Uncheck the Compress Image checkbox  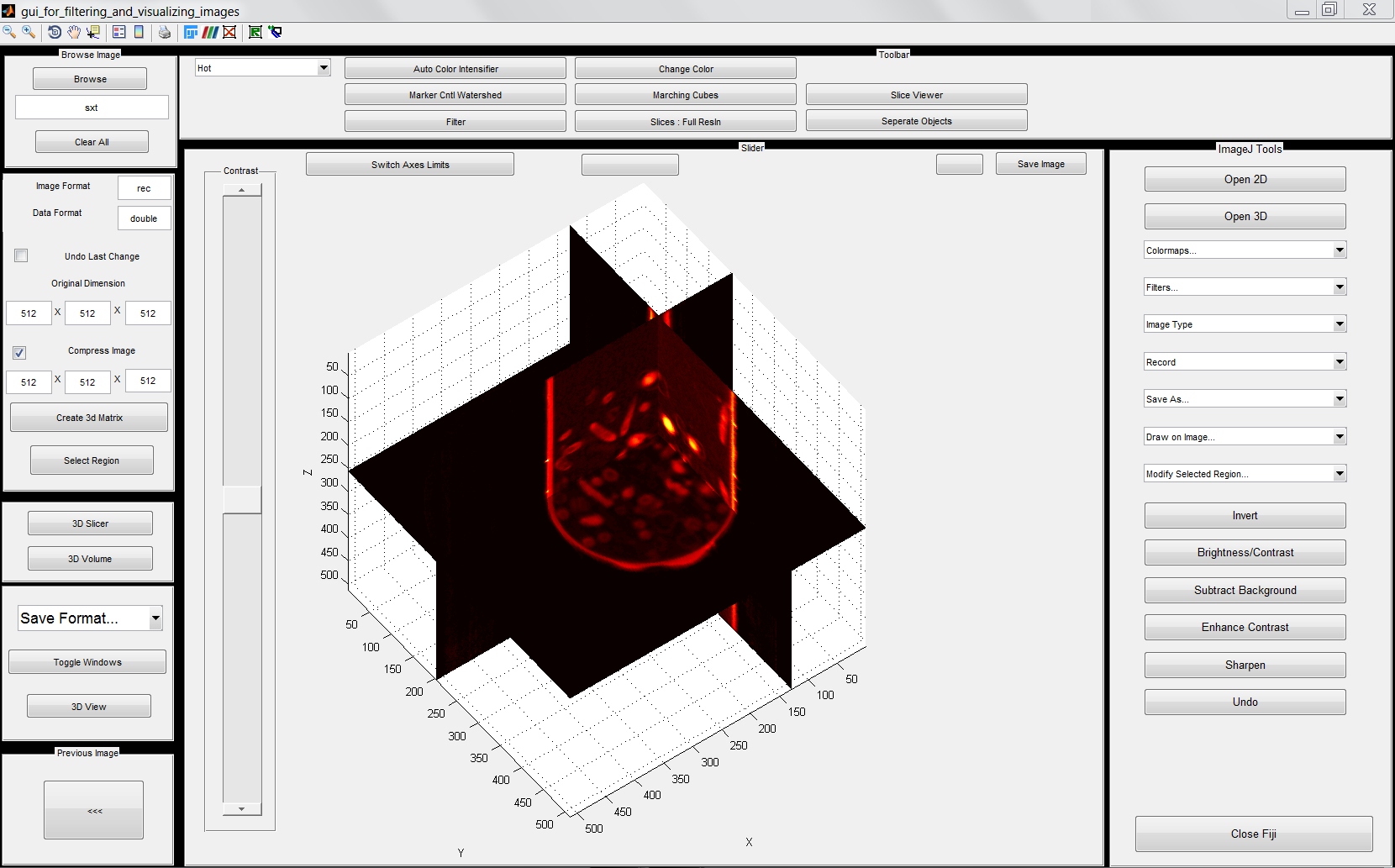click(x=19, y=352)
